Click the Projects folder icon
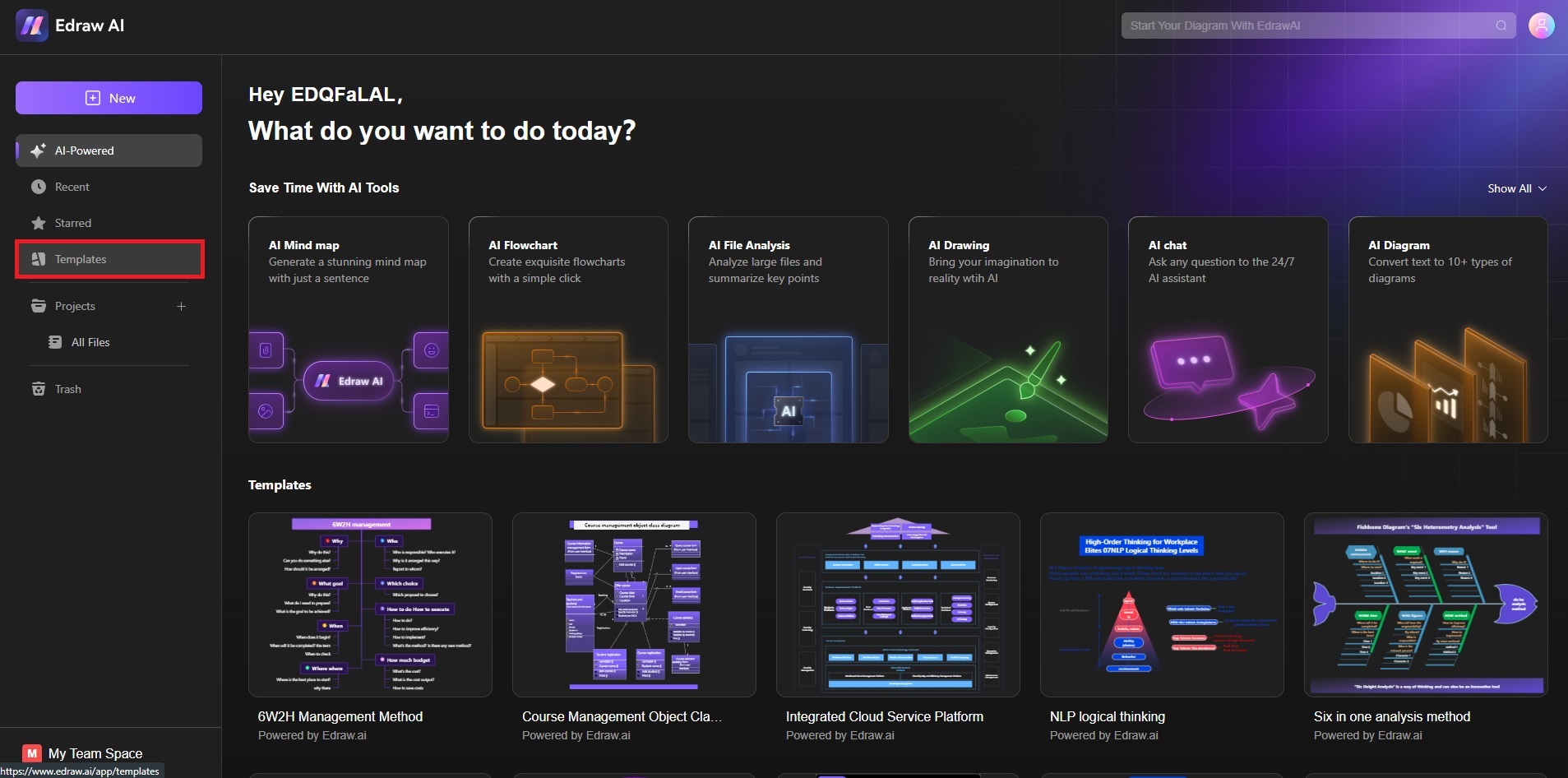Image resolution: width=1568 pixels, height=778 pixels. point(39,306)
